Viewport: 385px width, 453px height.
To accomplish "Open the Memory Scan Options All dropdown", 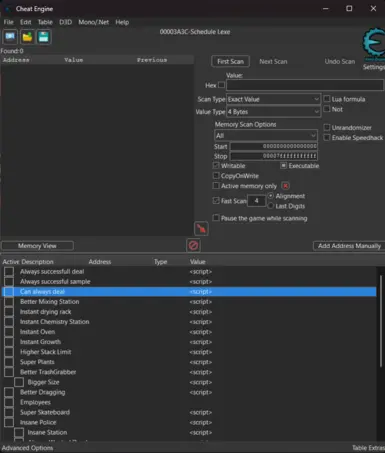I will (x=266, y=135).
